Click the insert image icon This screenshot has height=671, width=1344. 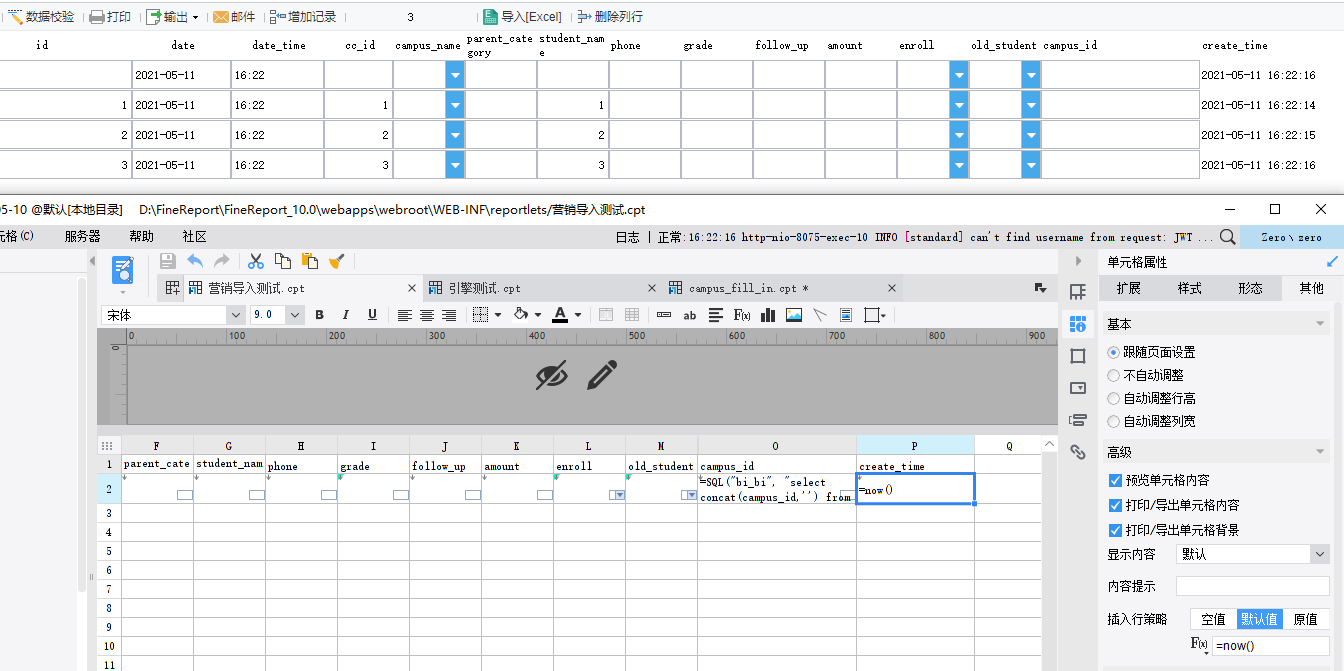(794, 314)
